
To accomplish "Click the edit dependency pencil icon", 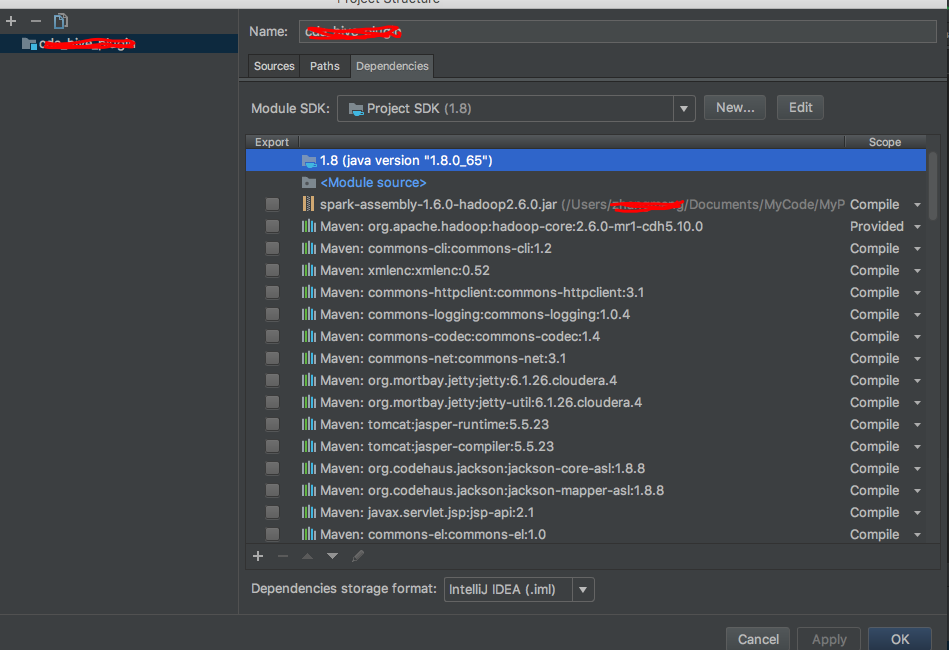I will tap(358, 556).
